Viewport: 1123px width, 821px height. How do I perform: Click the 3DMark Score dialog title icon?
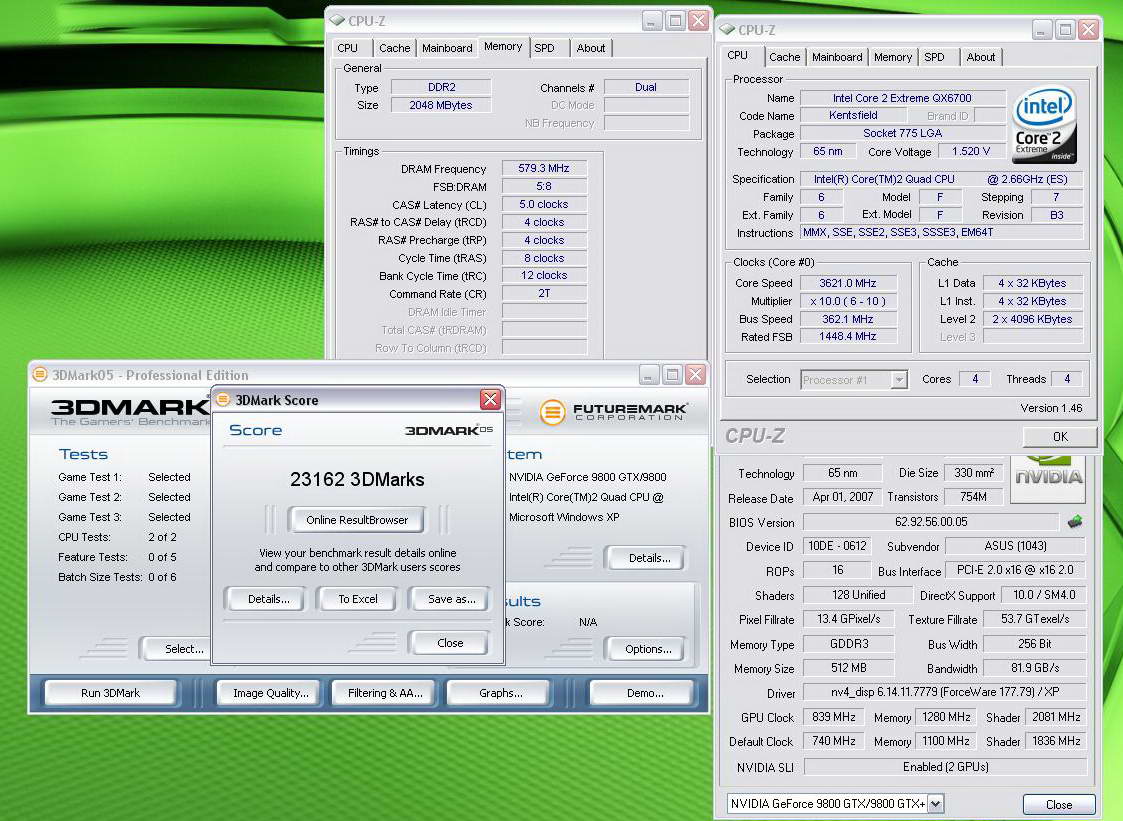223,400
